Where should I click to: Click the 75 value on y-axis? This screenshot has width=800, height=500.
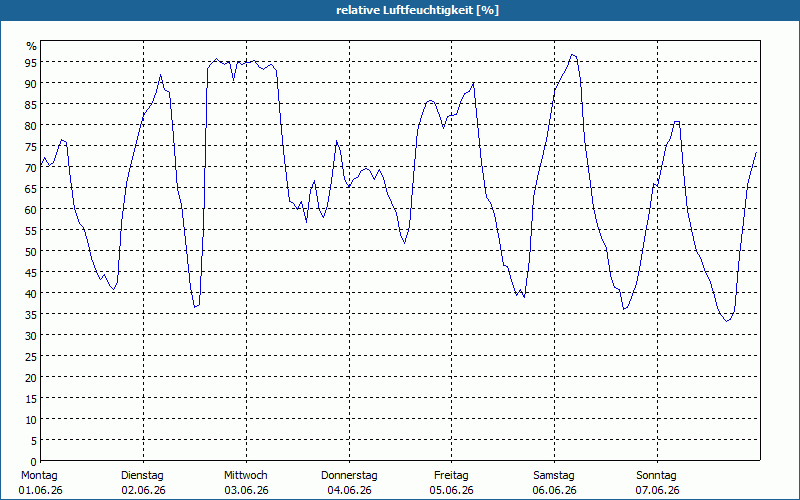point(31,146)
